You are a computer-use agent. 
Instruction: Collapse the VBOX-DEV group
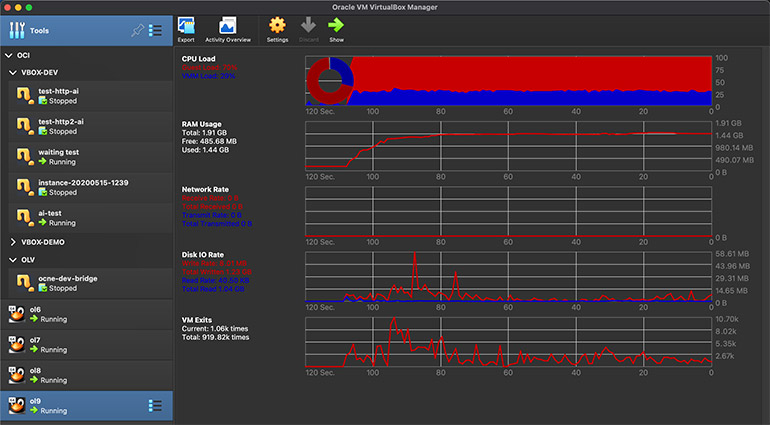coord(13,73)
